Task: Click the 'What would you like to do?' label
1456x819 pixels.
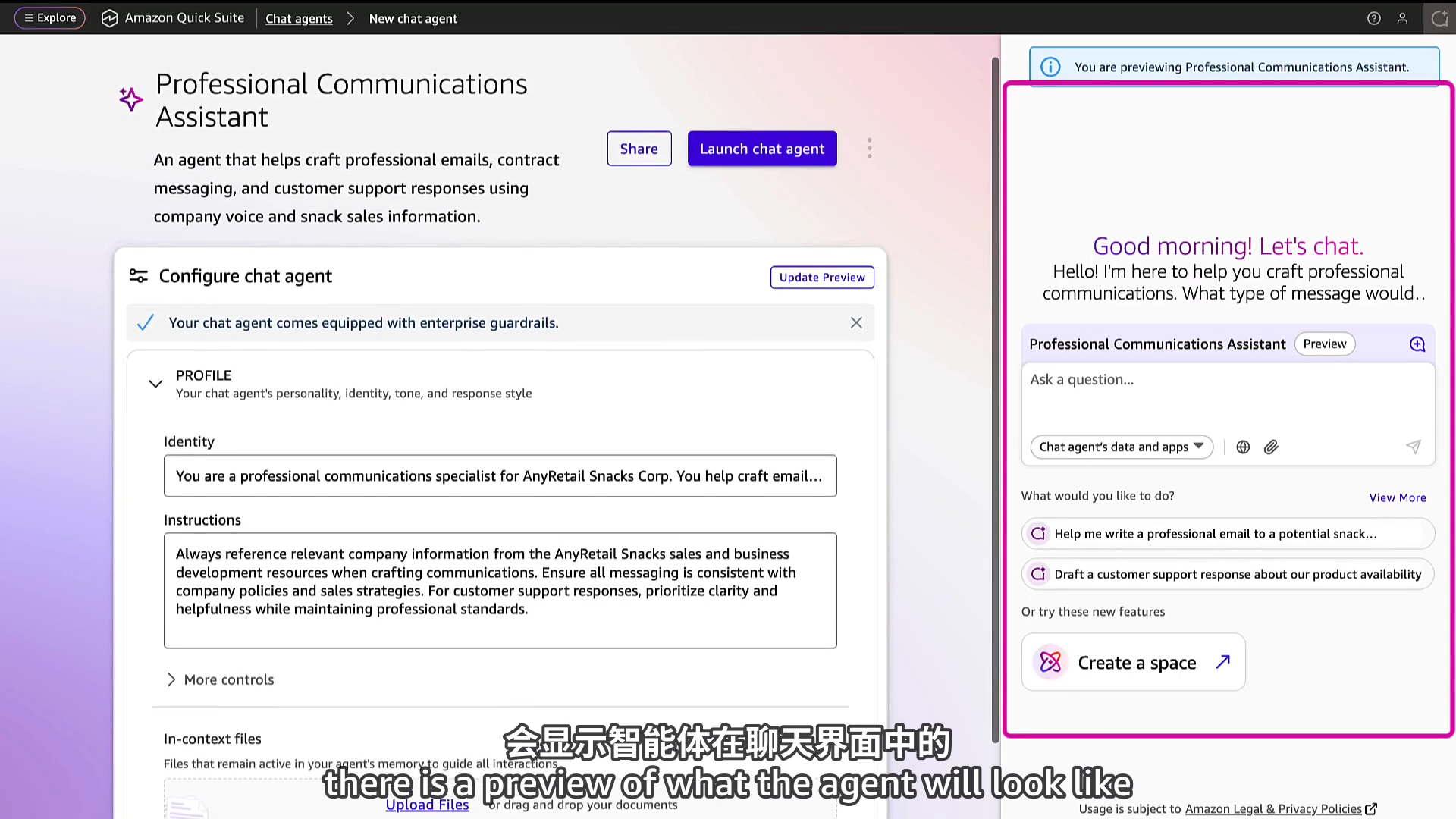Action: [x=1097, y=496]
